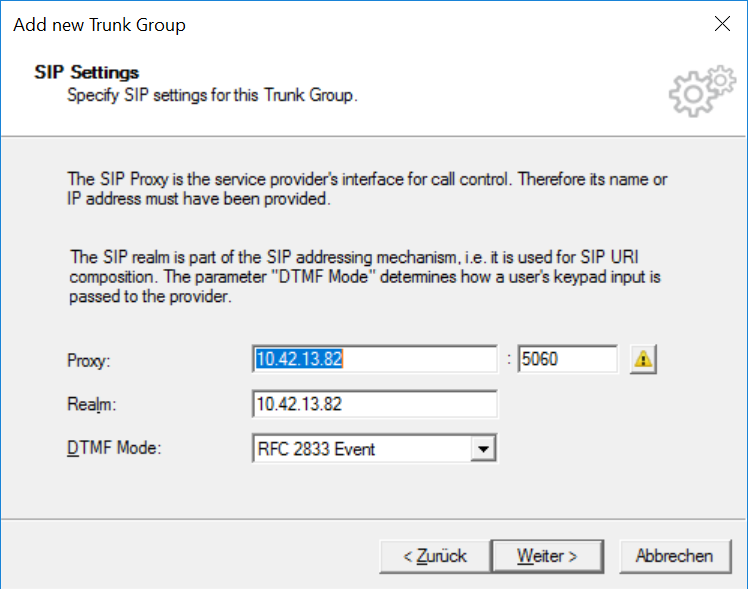Click the paragraph beginning 'The SIP realm is'
The image size is (748, 589).
[365, 277]
